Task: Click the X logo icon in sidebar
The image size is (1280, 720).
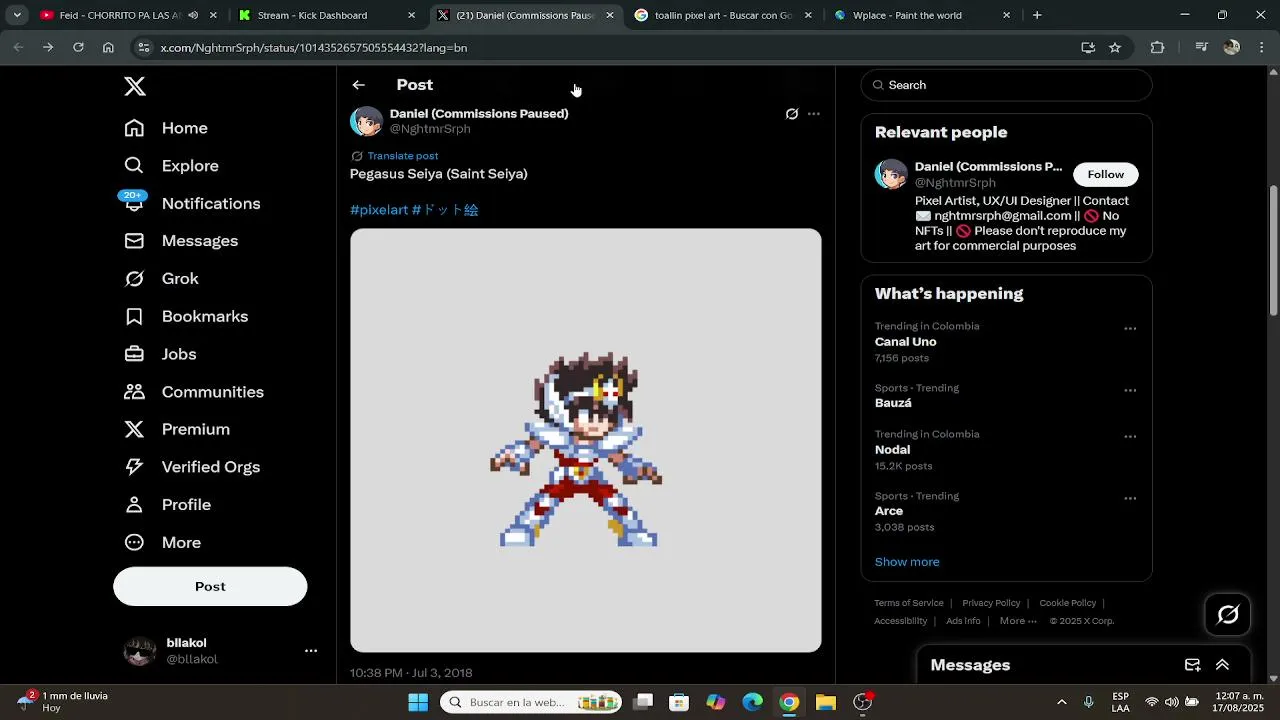Action: coord(135,86)
